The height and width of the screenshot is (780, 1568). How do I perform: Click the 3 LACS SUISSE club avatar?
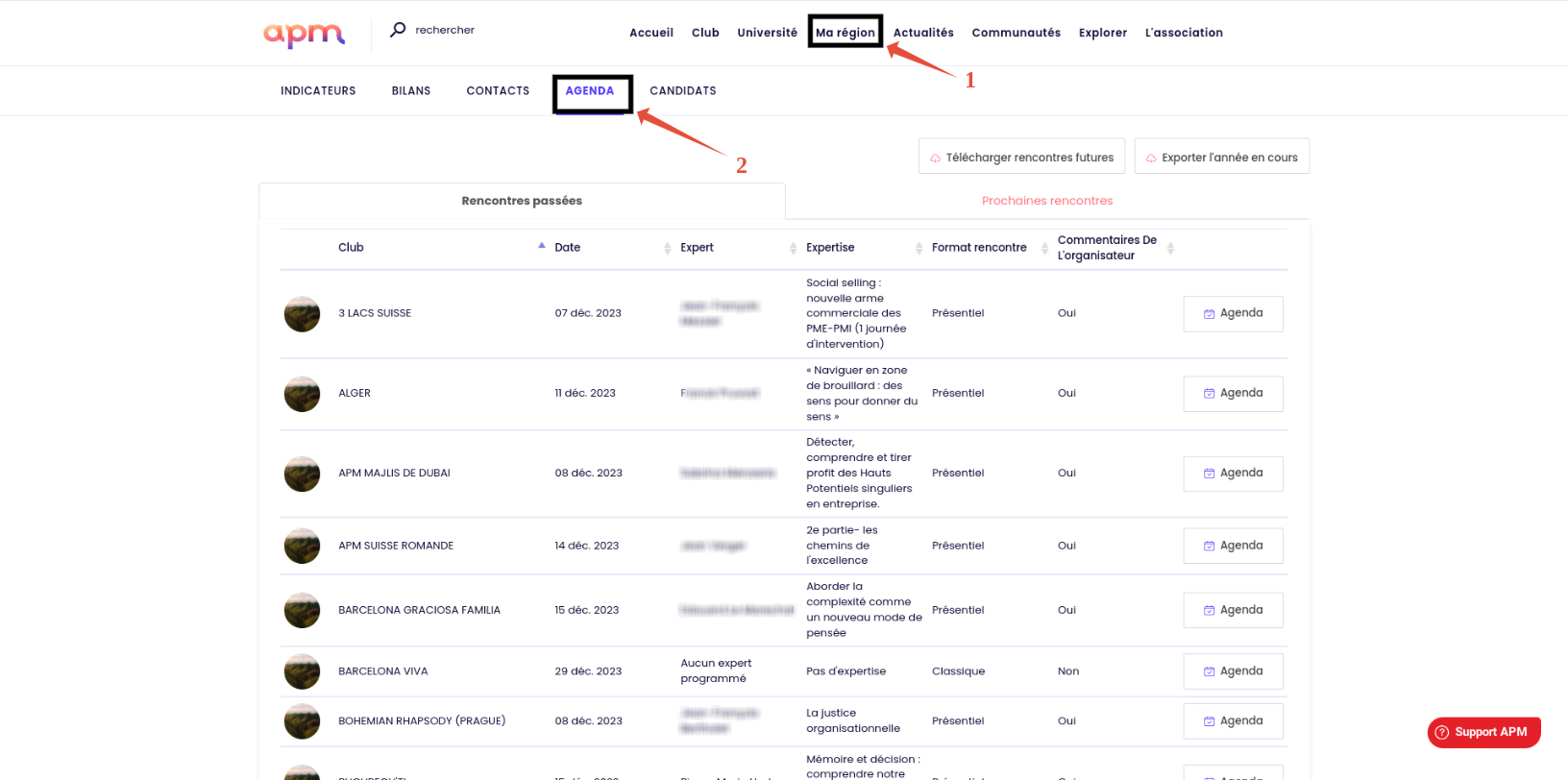pos(302,314)
